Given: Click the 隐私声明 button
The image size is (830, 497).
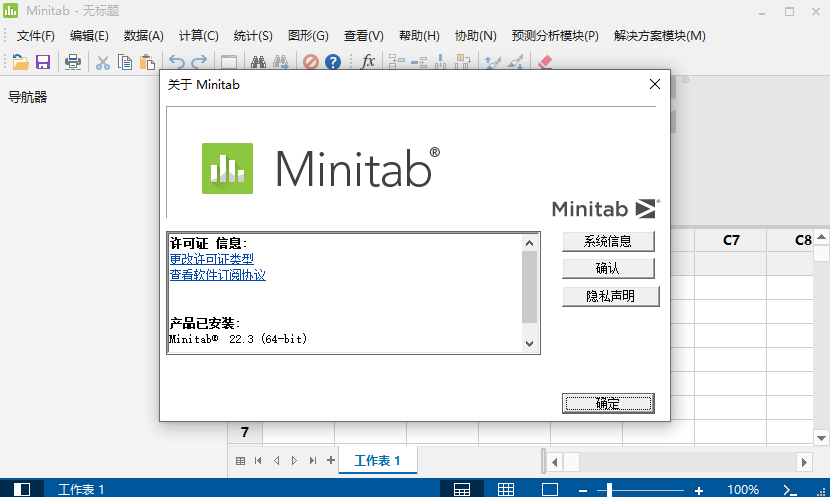Looking at the screenshot, I should click(x=610, y=296).
